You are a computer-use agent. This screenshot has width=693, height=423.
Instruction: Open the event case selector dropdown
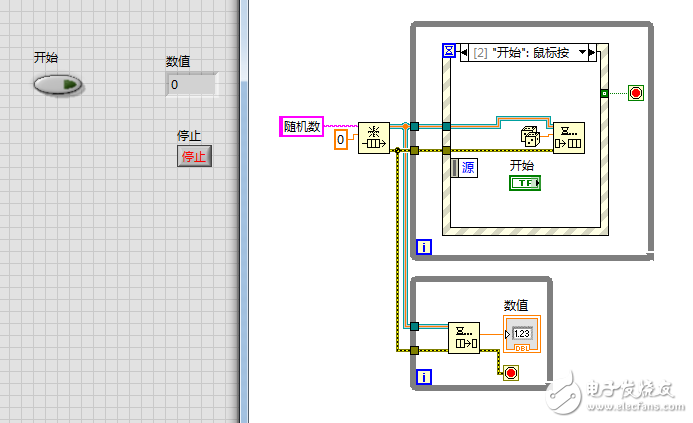(x=580, y=52)
